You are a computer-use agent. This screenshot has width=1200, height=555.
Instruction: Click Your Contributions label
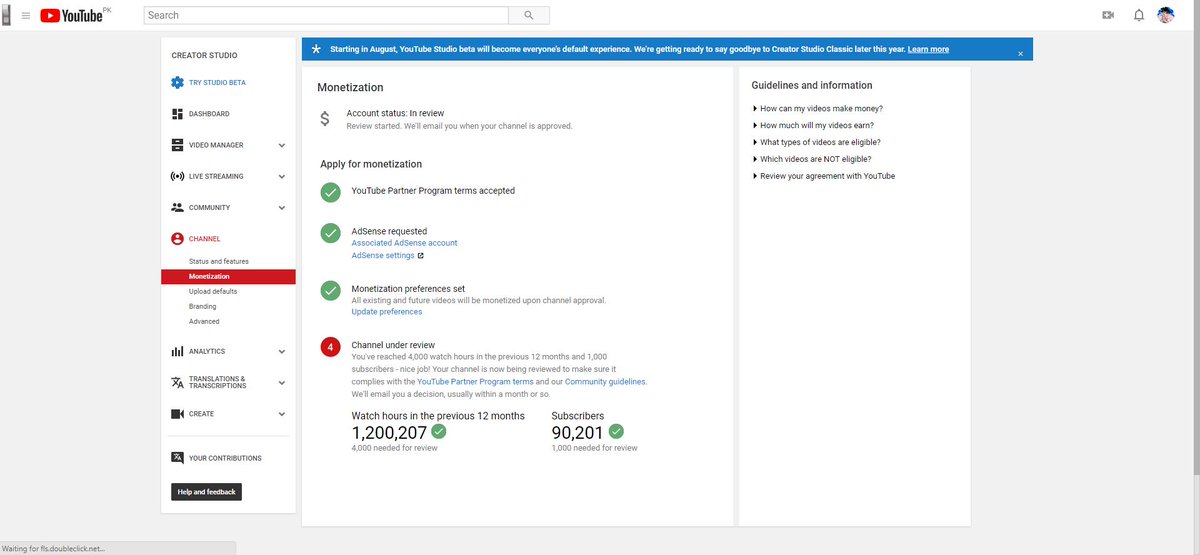[x=225, y=458]
